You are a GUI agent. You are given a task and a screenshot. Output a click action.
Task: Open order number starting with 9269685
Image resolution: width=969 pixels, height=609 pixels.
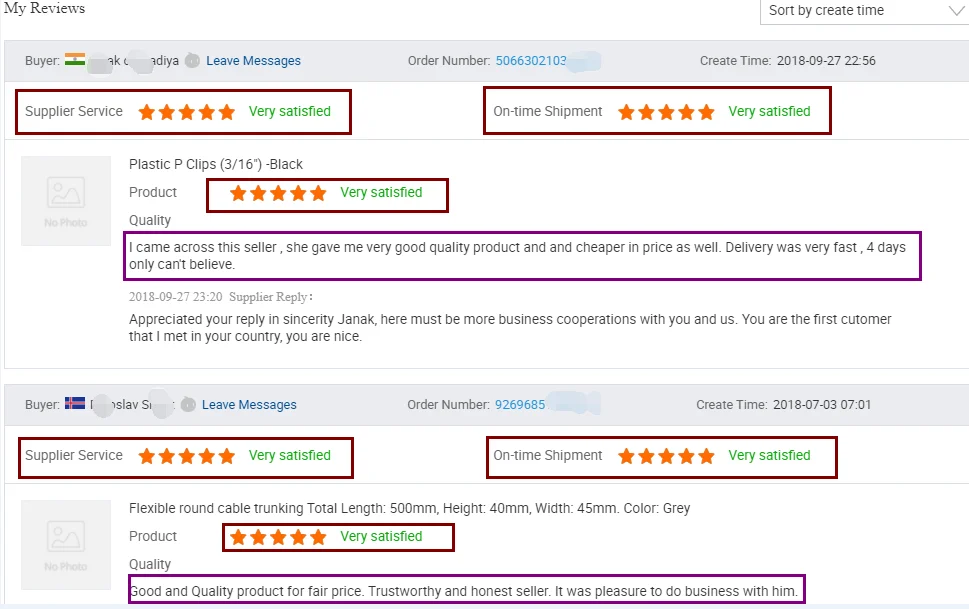click(x=520, y=405)
